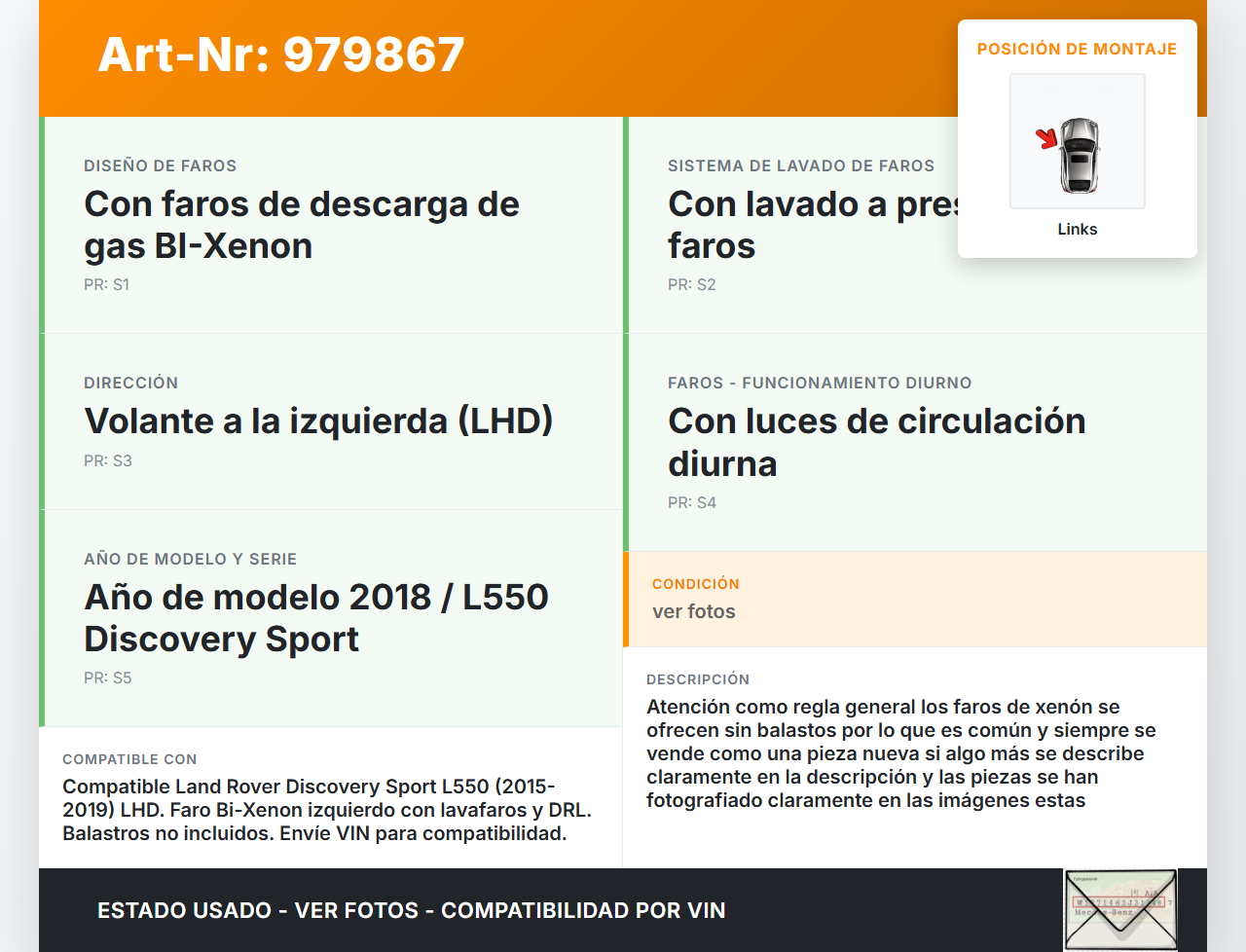Click the "PR: S1" code
The image size is (1246, 952).
pyautogui.click(x=107, y=284)
